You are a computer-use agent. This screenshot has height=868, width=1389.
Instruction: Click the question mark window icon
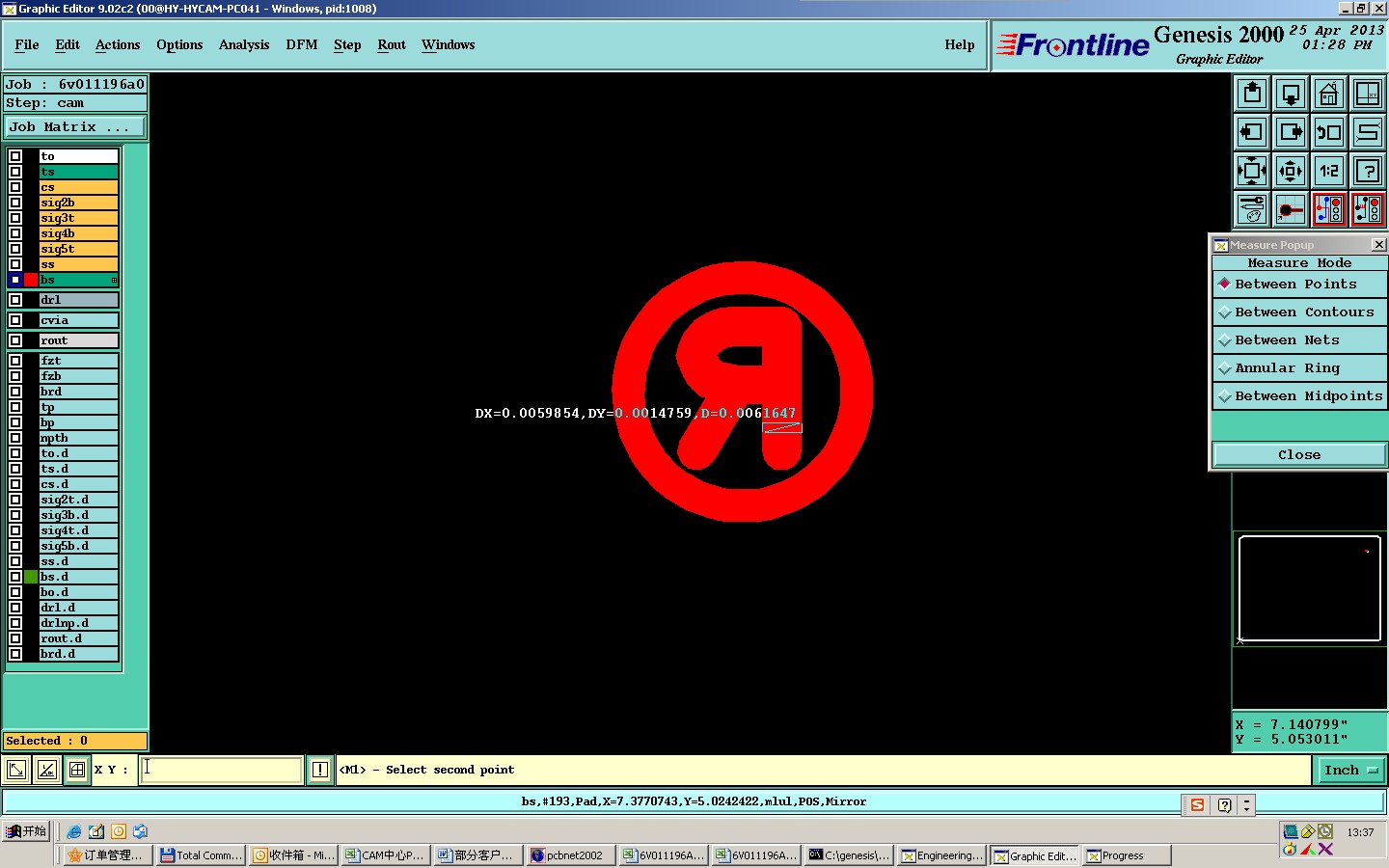(1368, 171)
